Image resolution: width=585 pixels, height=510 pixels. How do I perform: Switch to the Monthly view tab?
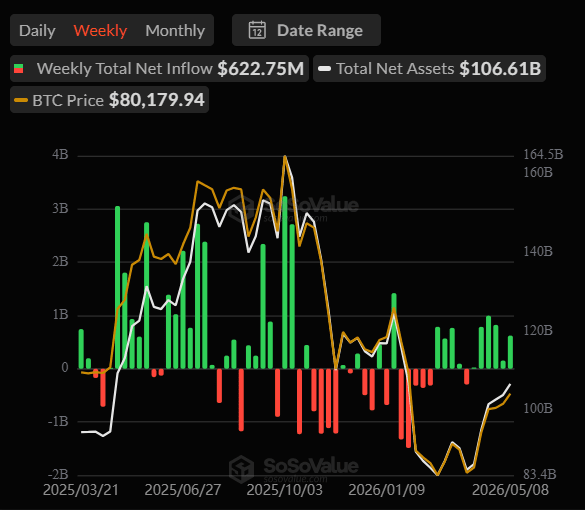tap(175, 31)
